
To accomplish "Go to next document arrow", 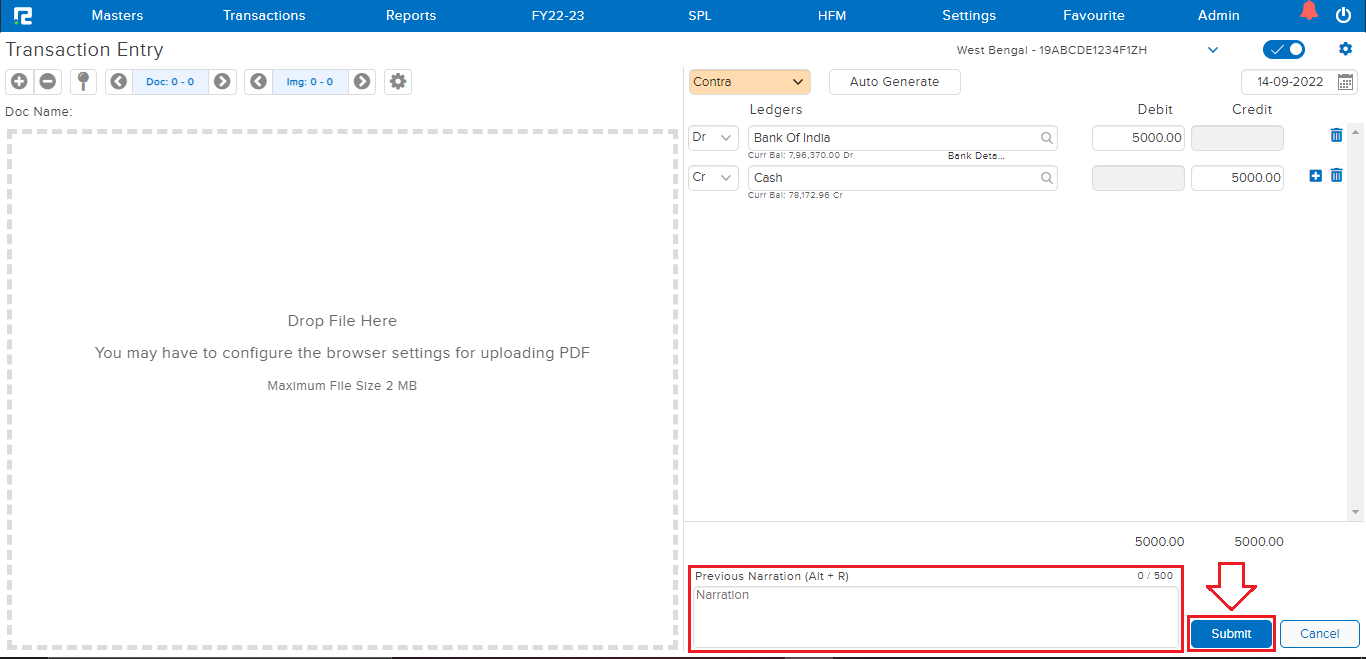I will point(222,82).
